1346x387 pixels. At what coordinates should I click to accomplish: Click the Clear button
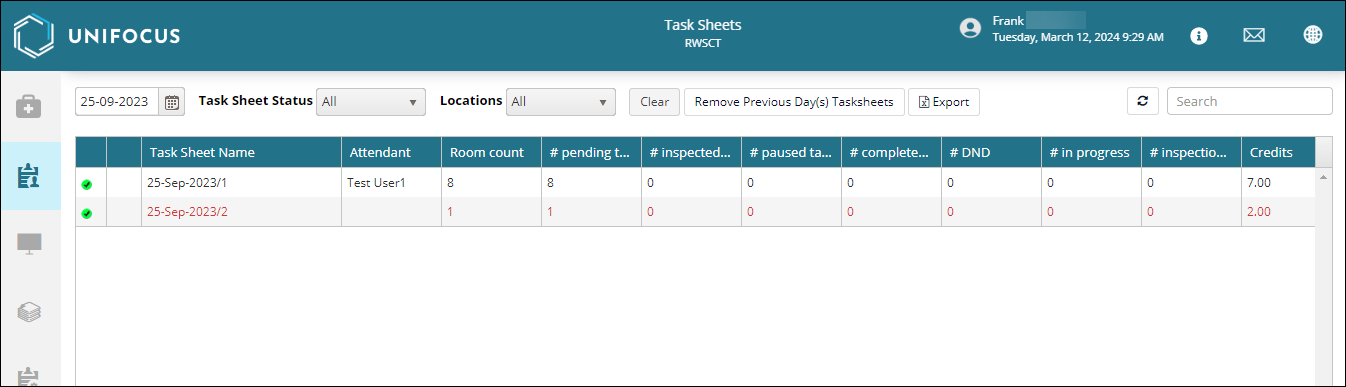click(x=655, y=102)
